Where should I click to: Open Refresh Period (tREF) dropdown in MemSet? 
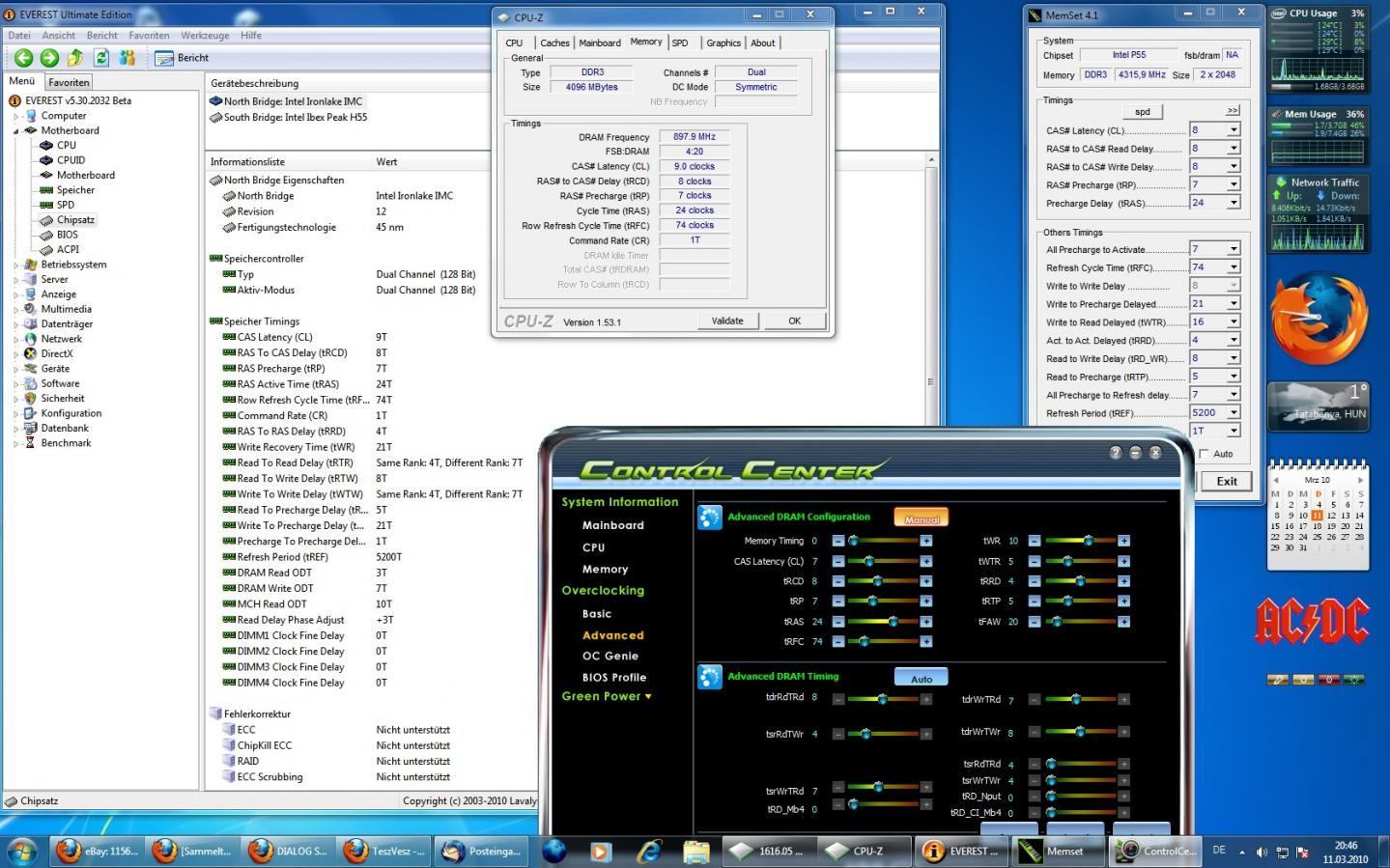click(x=1233, y=413)
